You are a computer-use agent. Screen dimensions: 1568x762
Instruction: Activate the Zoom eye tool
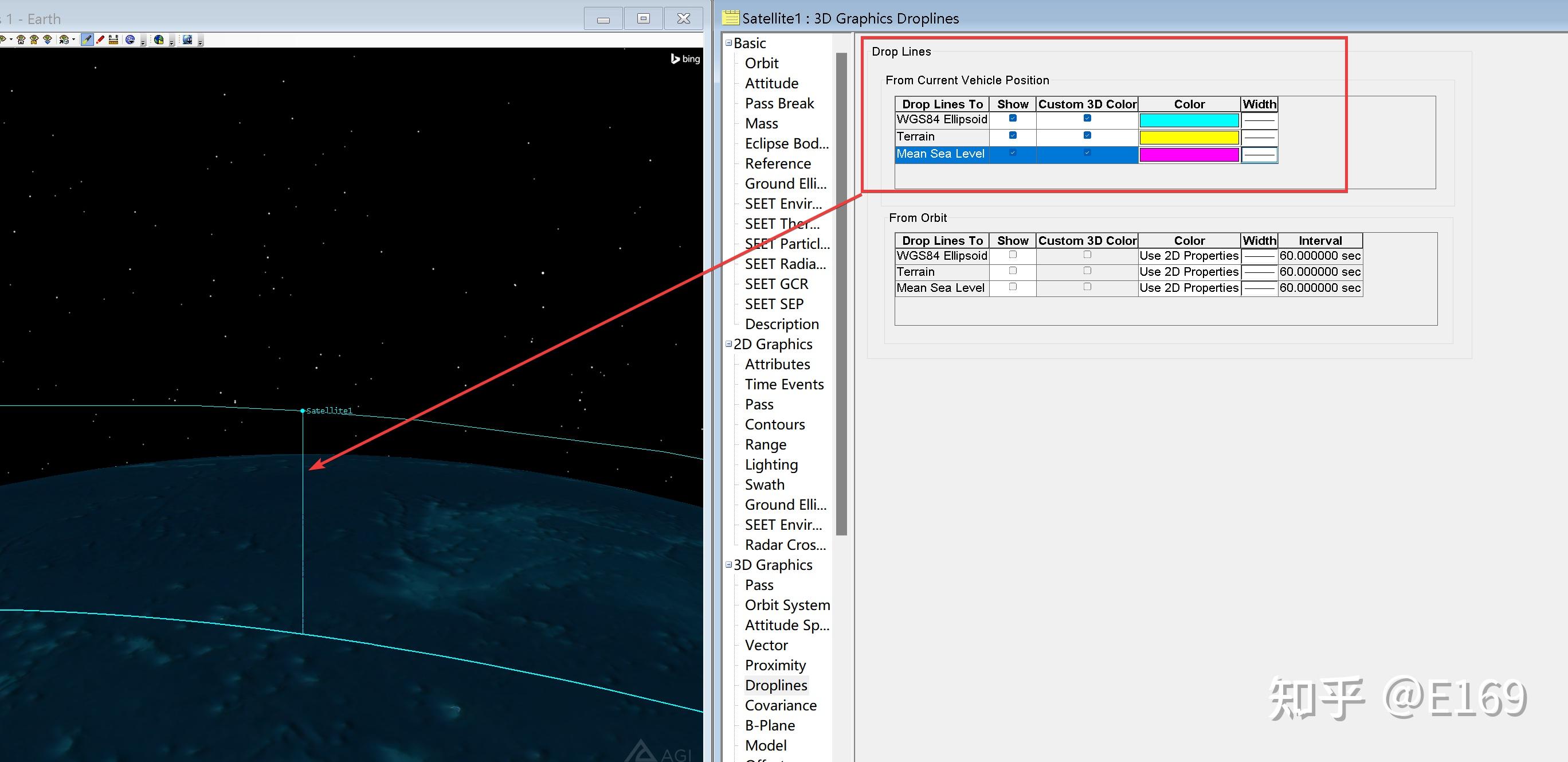click(x=48, y=40)
